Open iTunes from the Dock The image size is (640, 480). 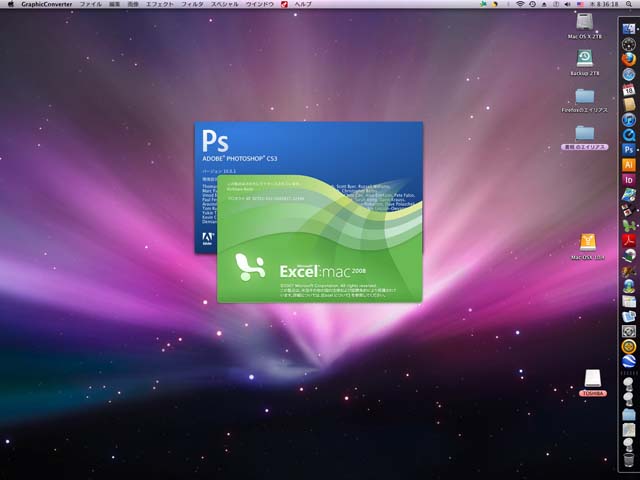[x=629, y=120]
